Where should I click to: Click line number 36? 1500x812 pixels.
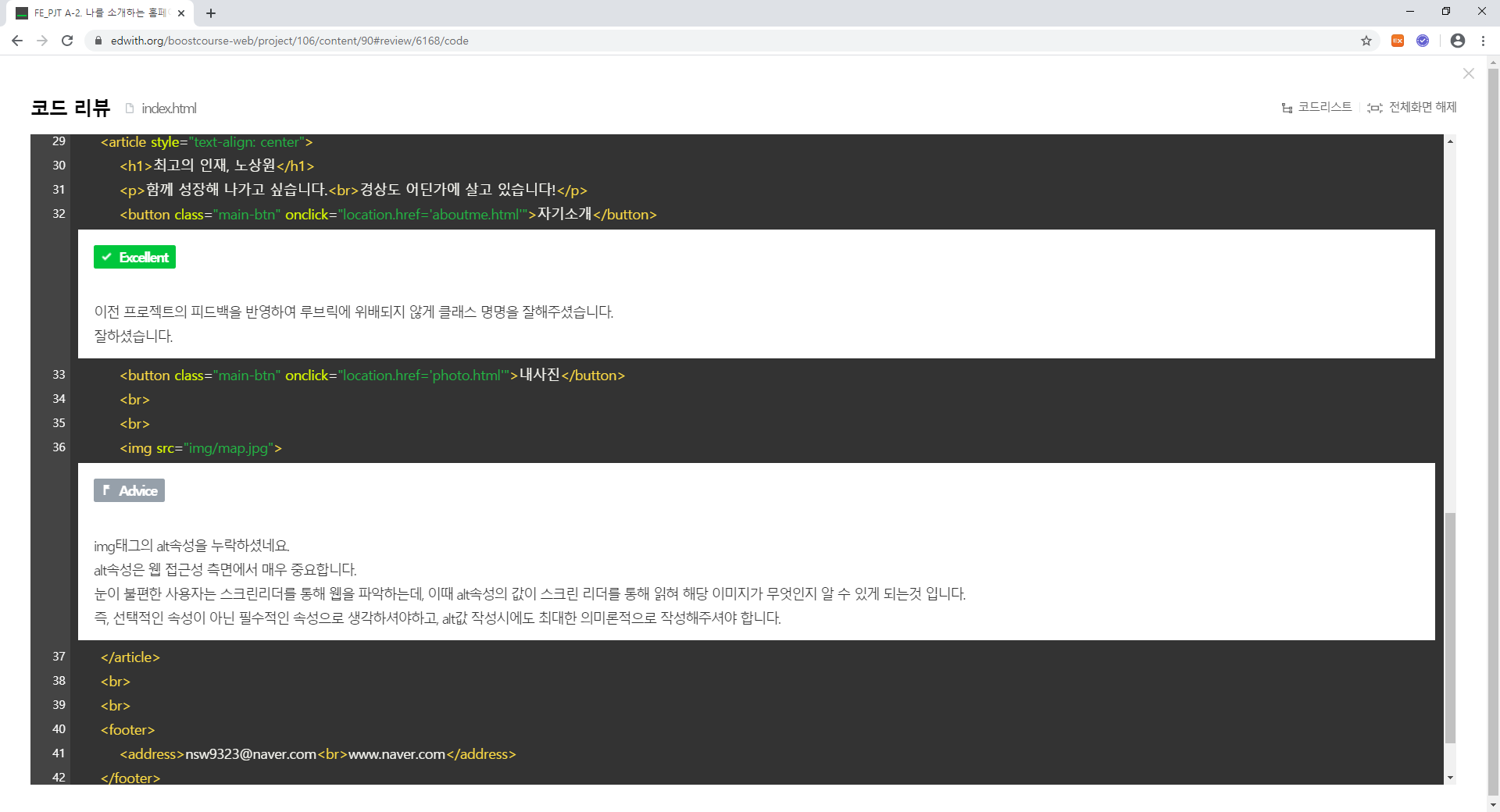59,447
